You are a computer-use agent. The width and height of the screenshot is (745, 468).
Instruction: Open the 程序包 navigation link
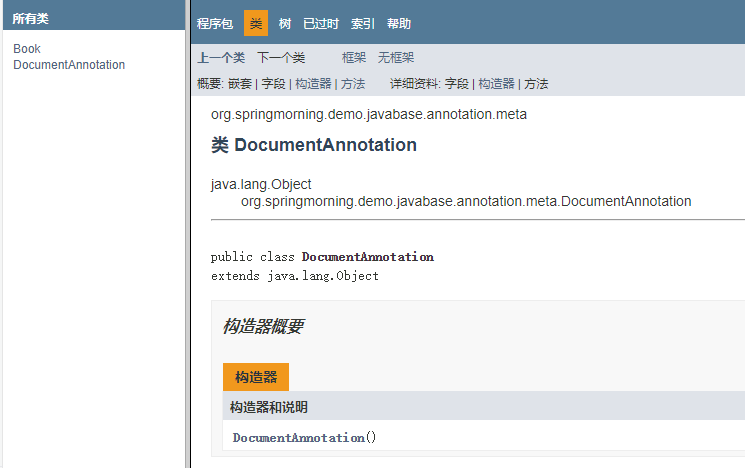215,24
